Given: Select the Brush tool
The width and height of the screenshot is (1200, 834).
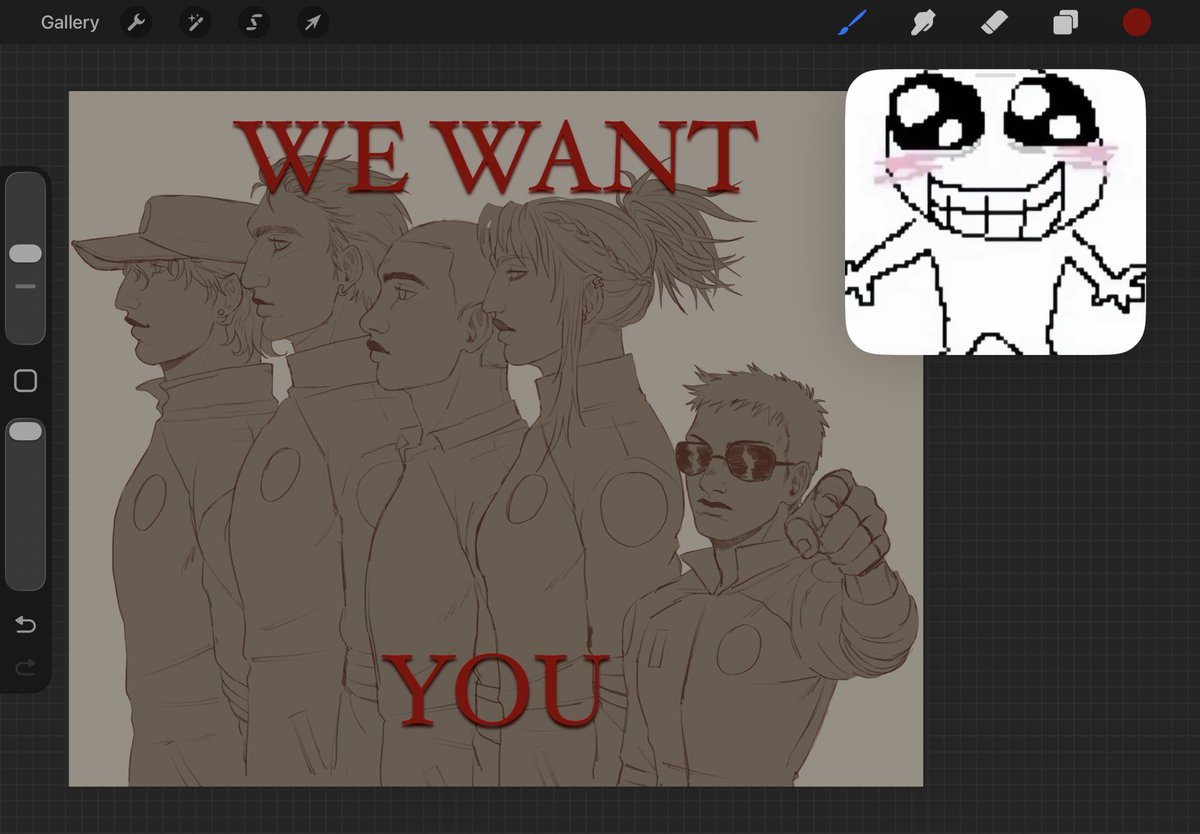Looking at the screenshot, I should [851, 22].
